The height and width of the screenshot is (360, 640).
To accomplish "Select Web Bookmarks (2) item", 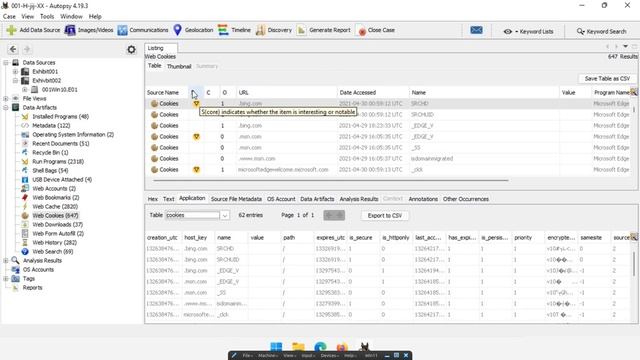I will click(56, 198).
